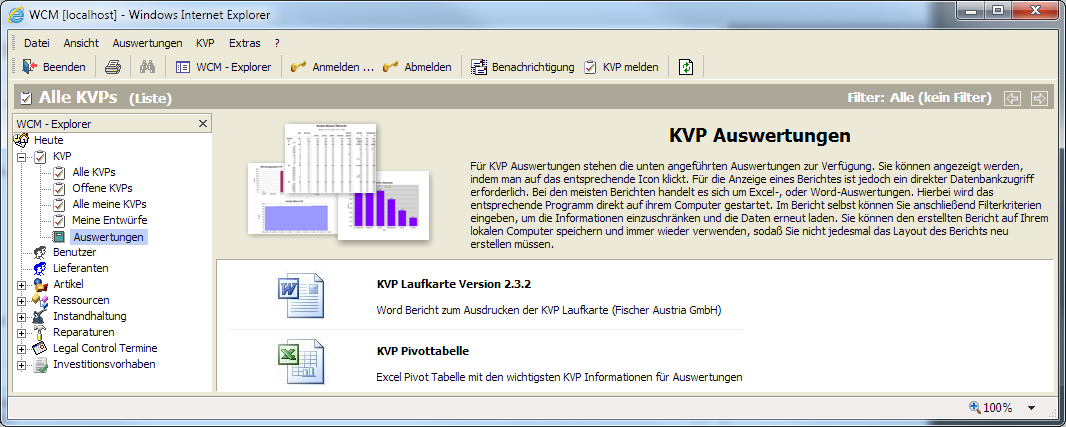Open Meine Entwürfe in the tree
Image resolution: width=1066 pixels, height=427 pixels.
109,220
